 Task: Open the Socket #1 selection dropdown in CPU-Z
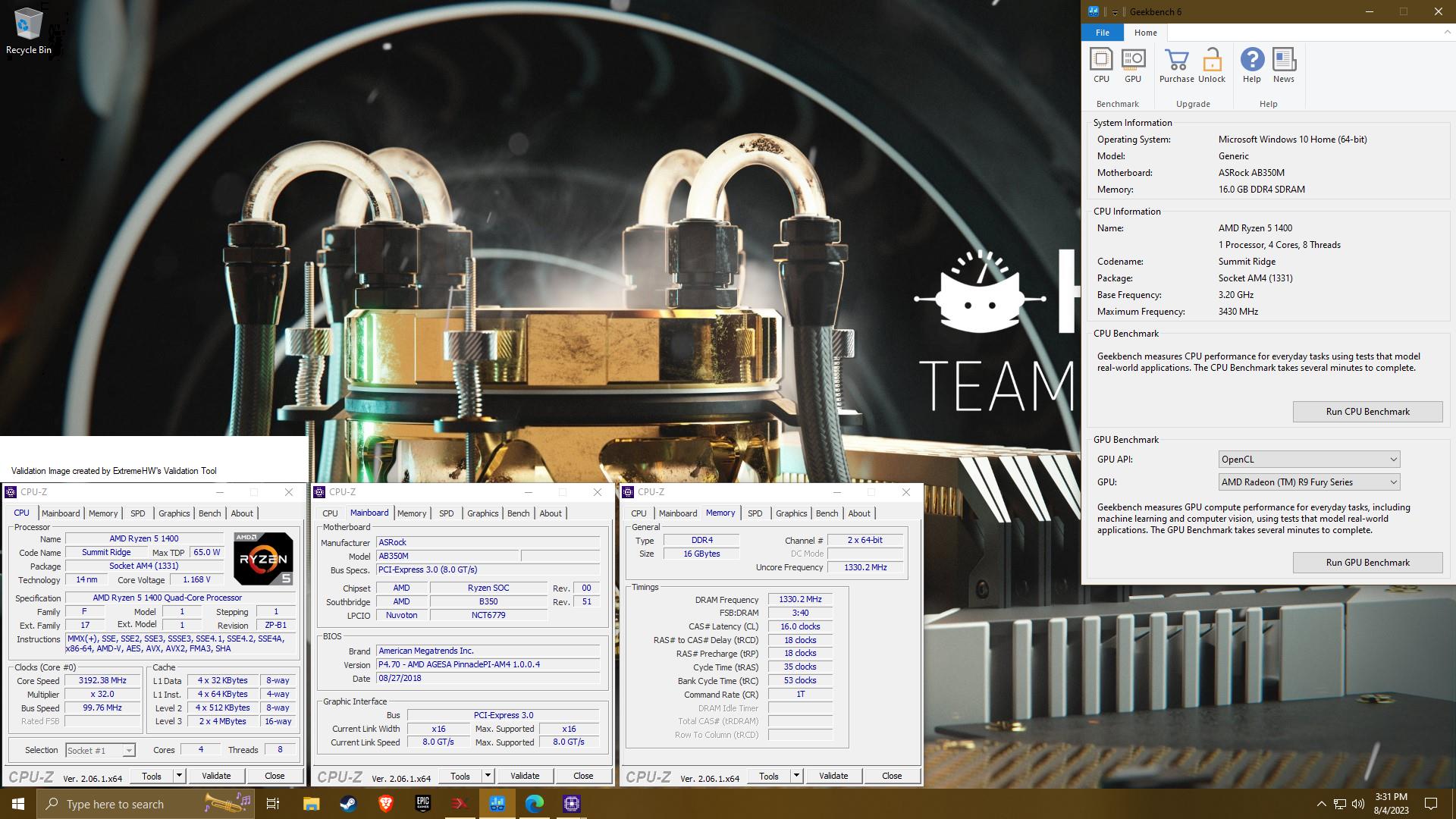point(100,751)
